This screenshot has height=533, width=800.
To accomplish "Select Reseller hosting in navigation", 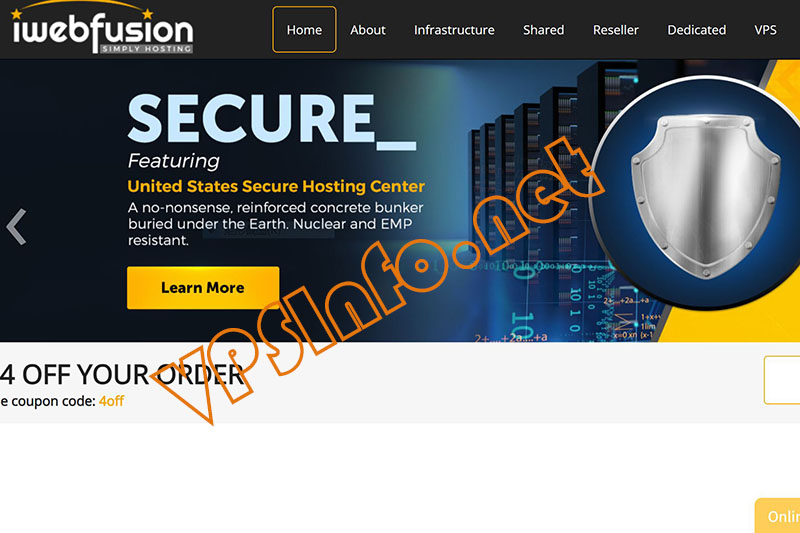I will 615,30.
